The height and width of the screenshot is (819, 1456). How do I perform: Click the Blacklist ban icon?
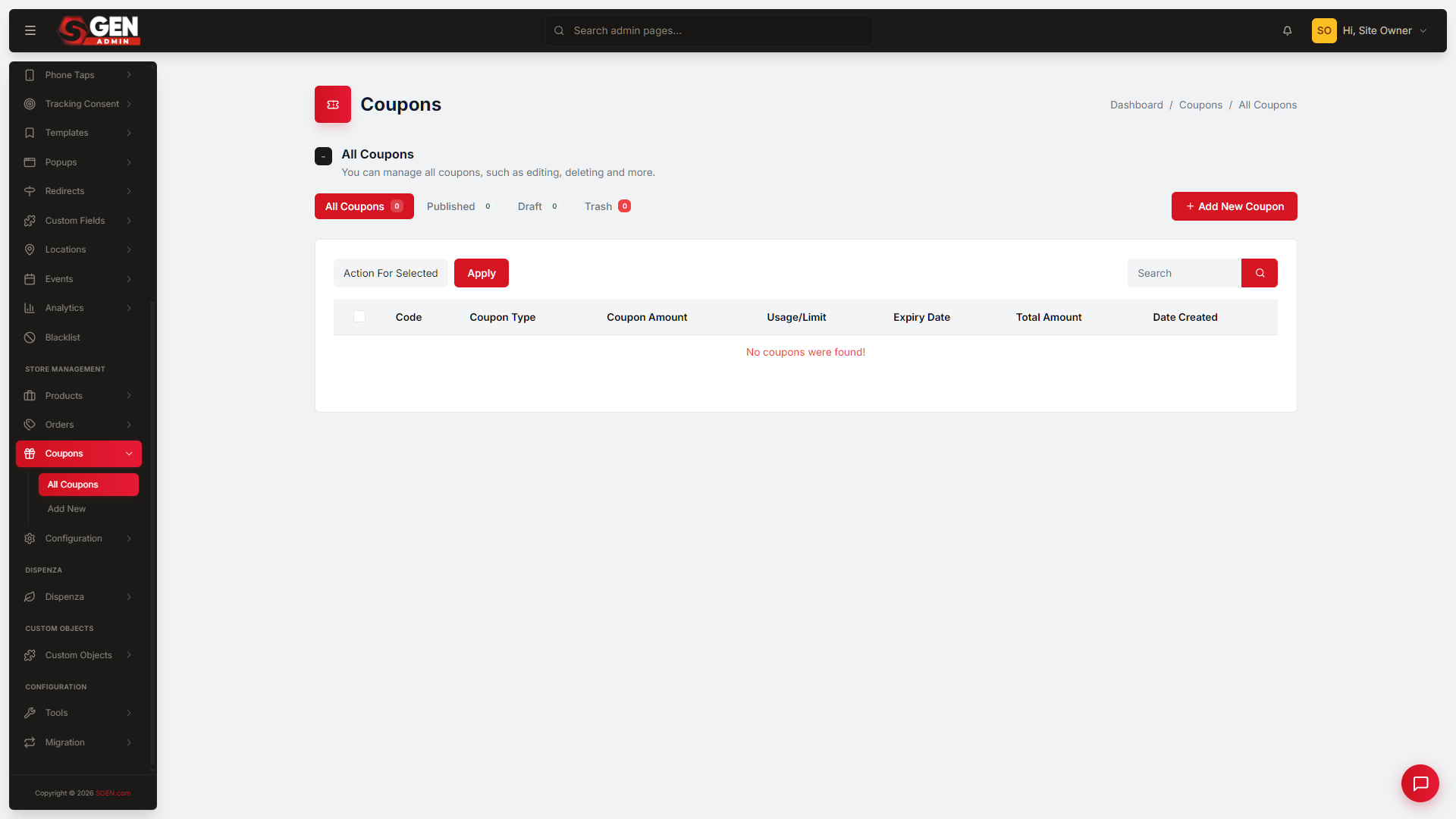[x=30, y=337]
